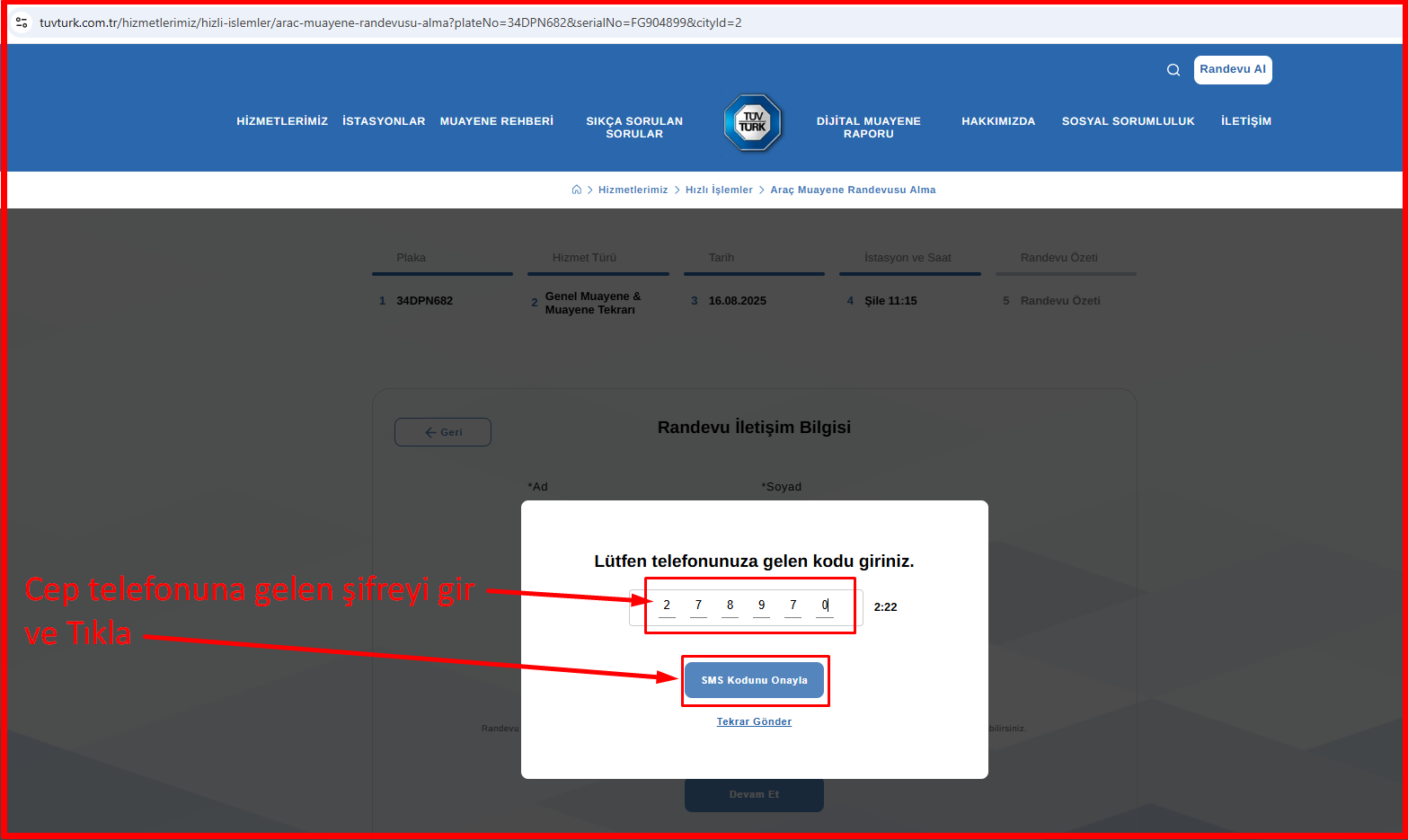Open the search magnifier icon

click(x=1173, y=70)
